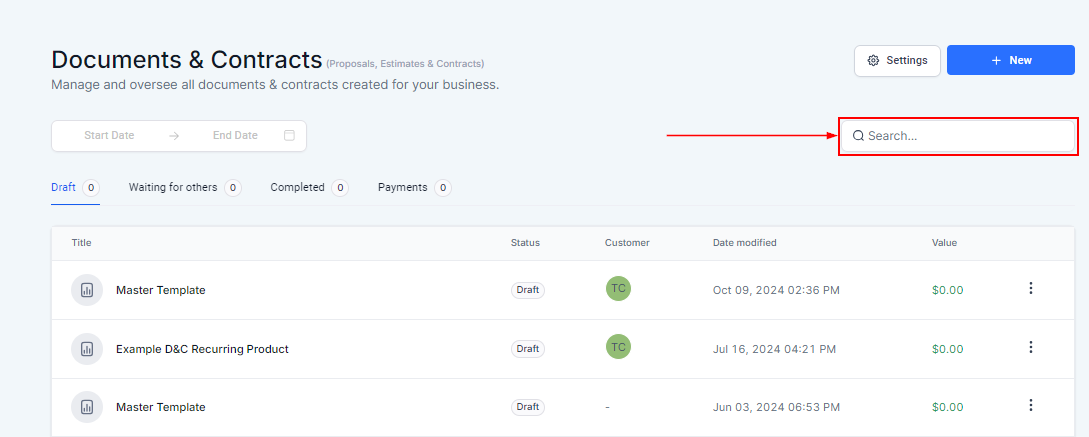Click TC avatar in Oct 09 Master Template row
Viewport: 1089px width, 437px height.
(618, 288)
